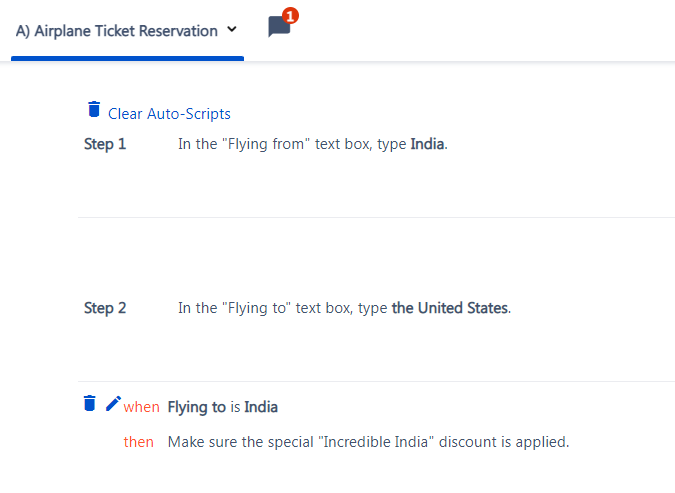Click the bold word India in Step 1
This screenshot has height=493, width=675.
point(427,144)
